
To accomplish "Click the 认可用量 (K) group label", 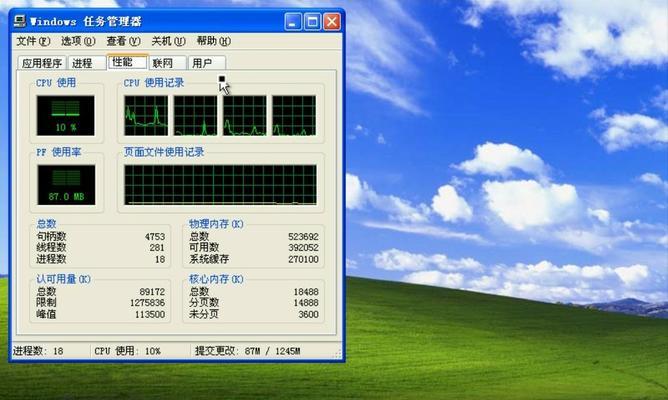I will point(63,279).
